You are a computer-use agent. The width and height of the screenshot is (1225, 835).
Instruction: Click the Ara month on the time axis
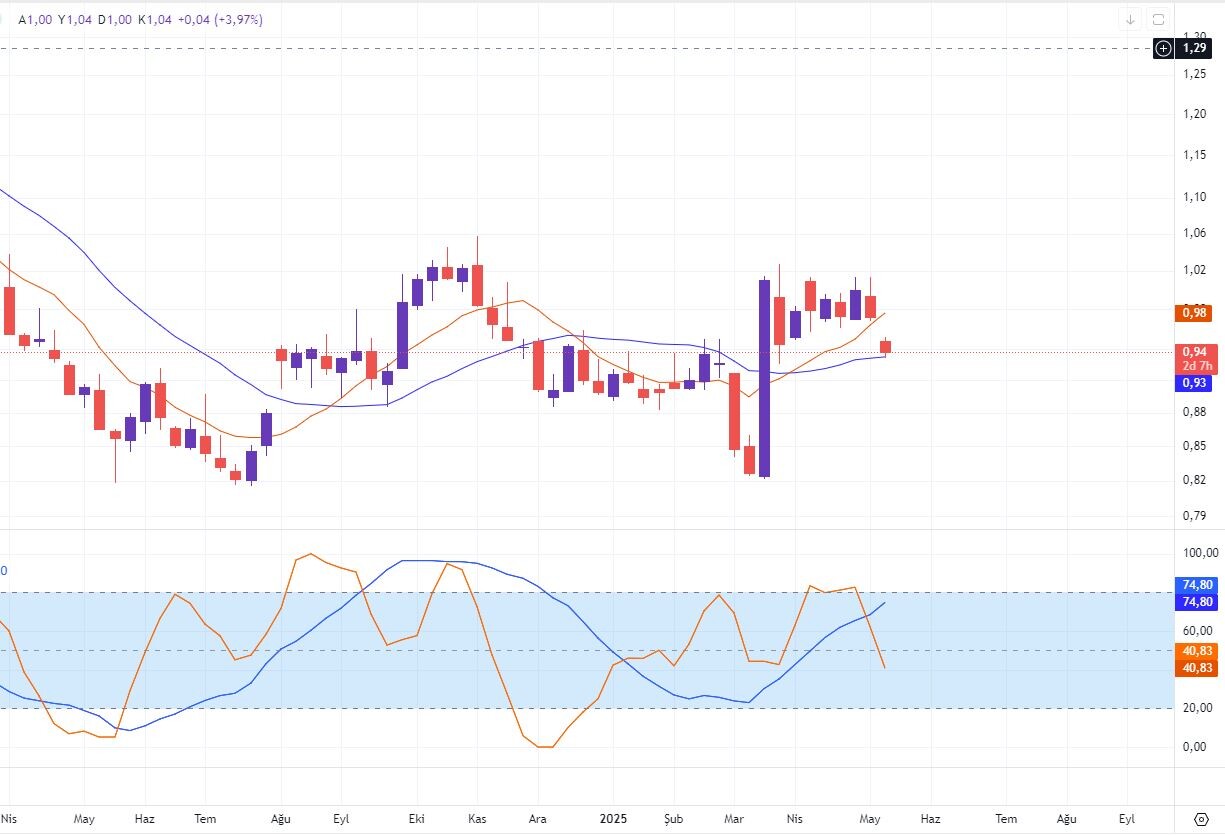click(x=538, y=819)
